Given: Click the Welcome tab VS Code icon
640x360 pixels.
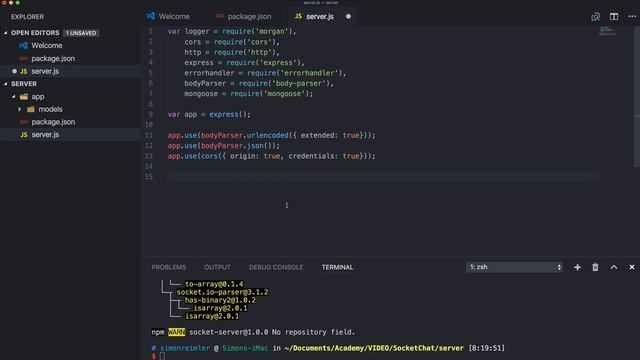Looking at the screenshot, I should click(151, 16).
